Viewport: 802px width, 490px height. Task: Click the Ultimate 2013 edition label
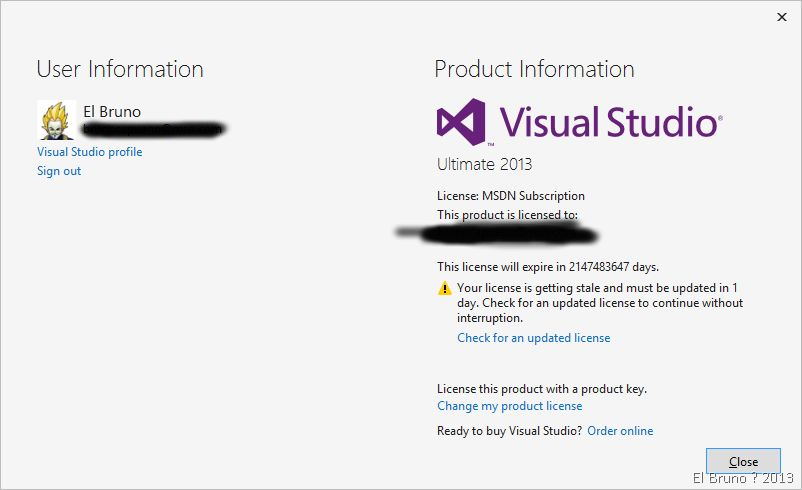point(484,163)
